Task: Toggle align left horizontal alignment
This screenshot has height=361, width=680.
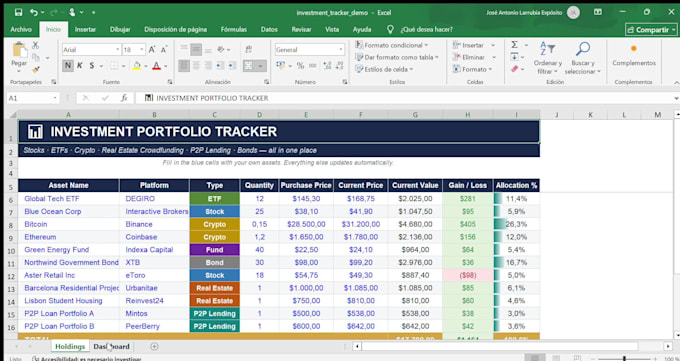Action: click(x=184, y=66)
